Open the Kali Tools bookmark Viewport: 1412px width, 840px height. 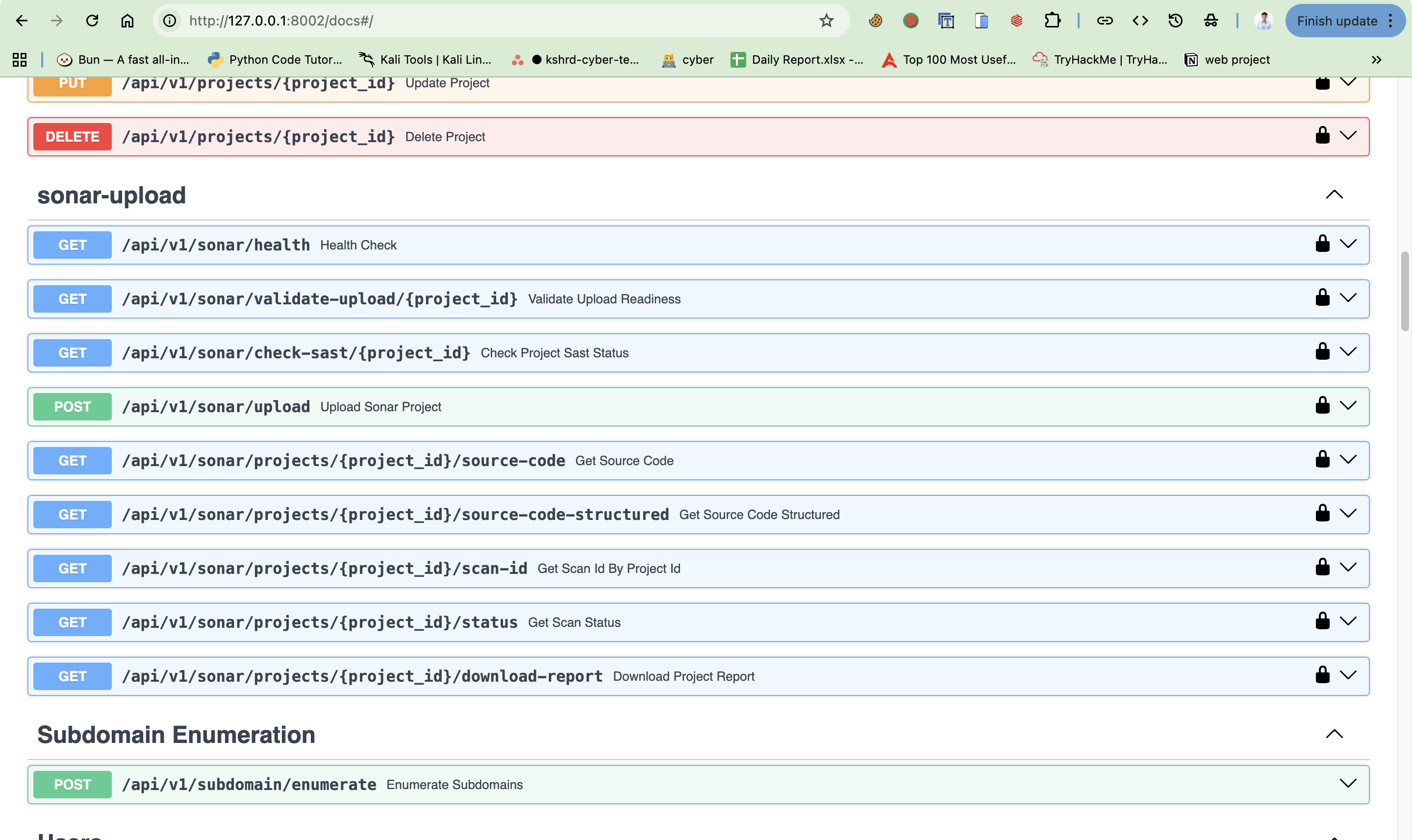(425, 59)
